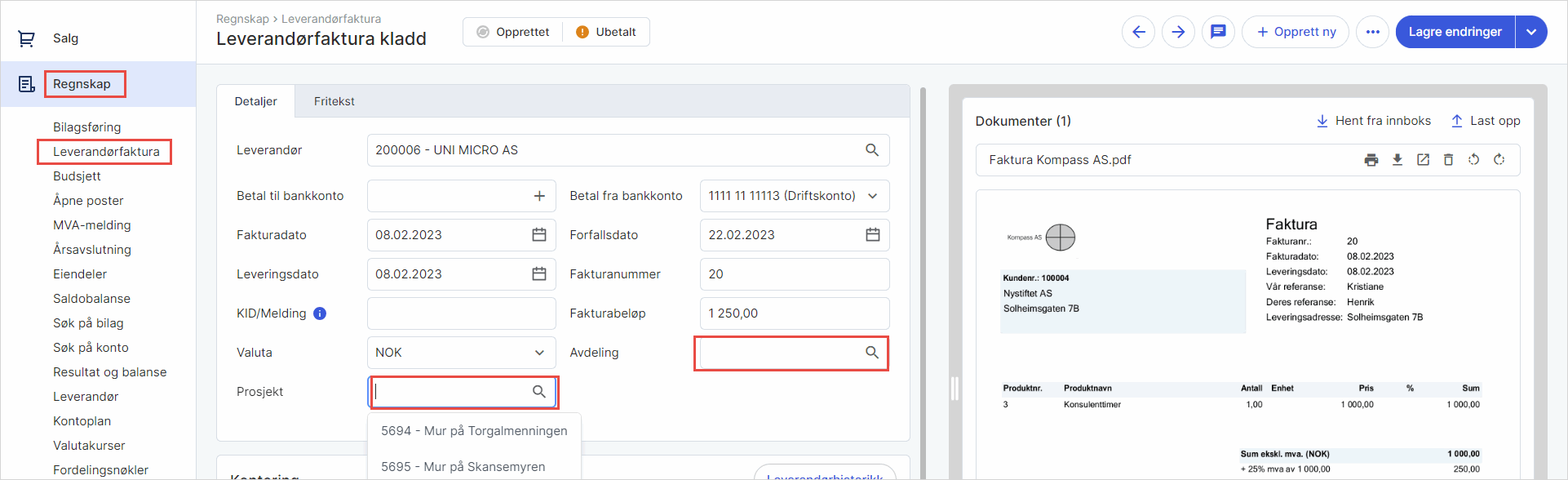The image size is (1568, 480).
Task: Select project 5694 - Mur på Torgalmenningen
Action: [474, 431]
